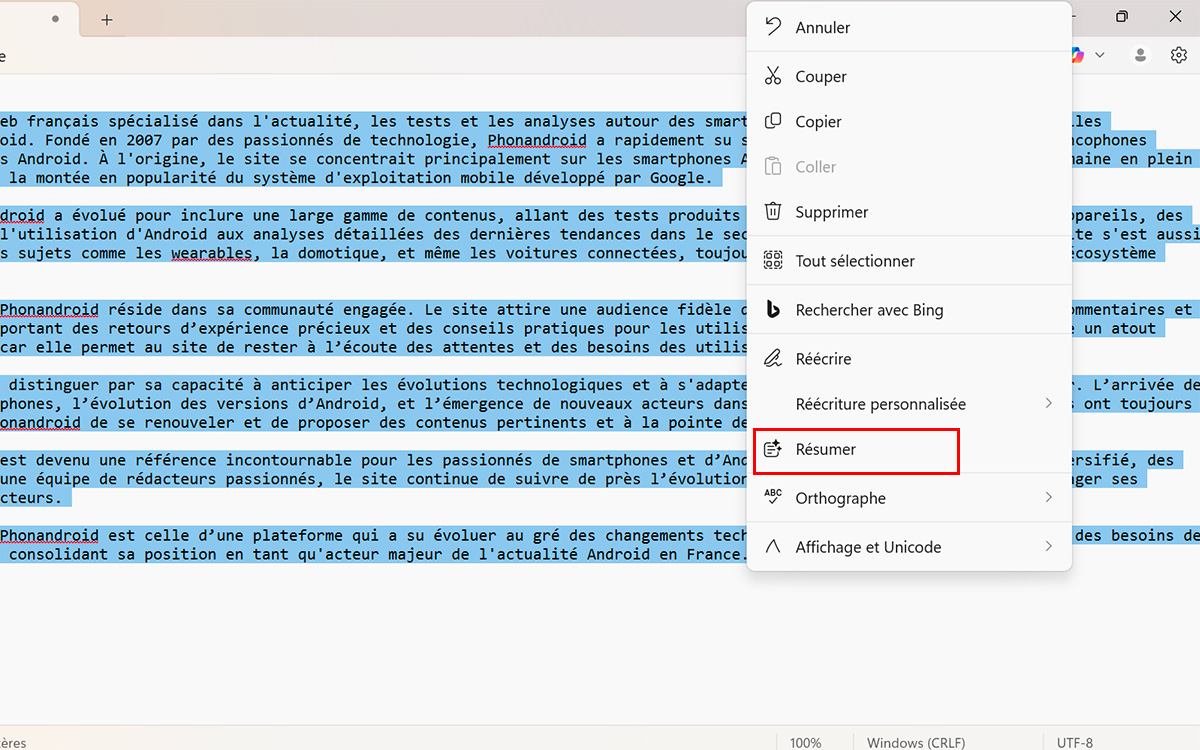The width and height of the screenshot is (1200, 750).
Task: Click the Réécrire pen icon
Action: coord(773,358)
